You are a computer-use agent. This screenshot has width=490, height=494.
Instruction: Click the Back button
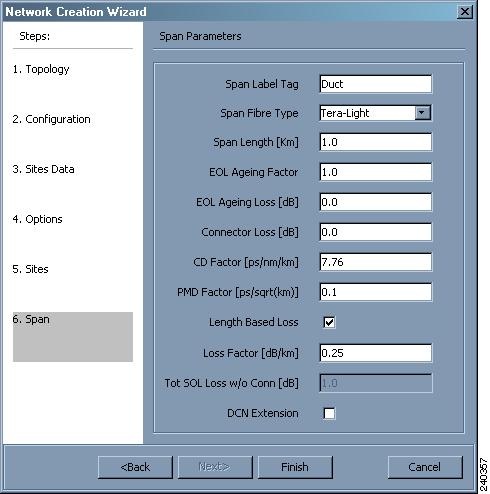click(135, 467)
